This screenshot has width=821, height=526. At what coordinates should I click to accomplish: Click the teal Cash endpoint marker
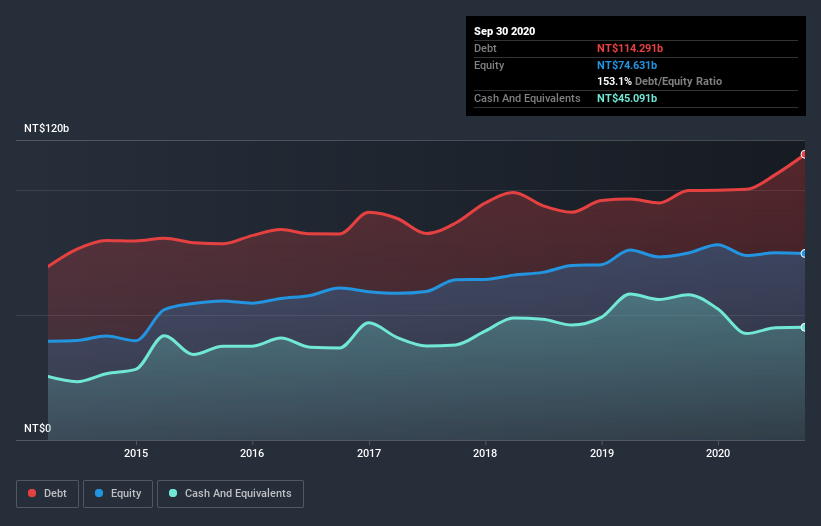804,327
